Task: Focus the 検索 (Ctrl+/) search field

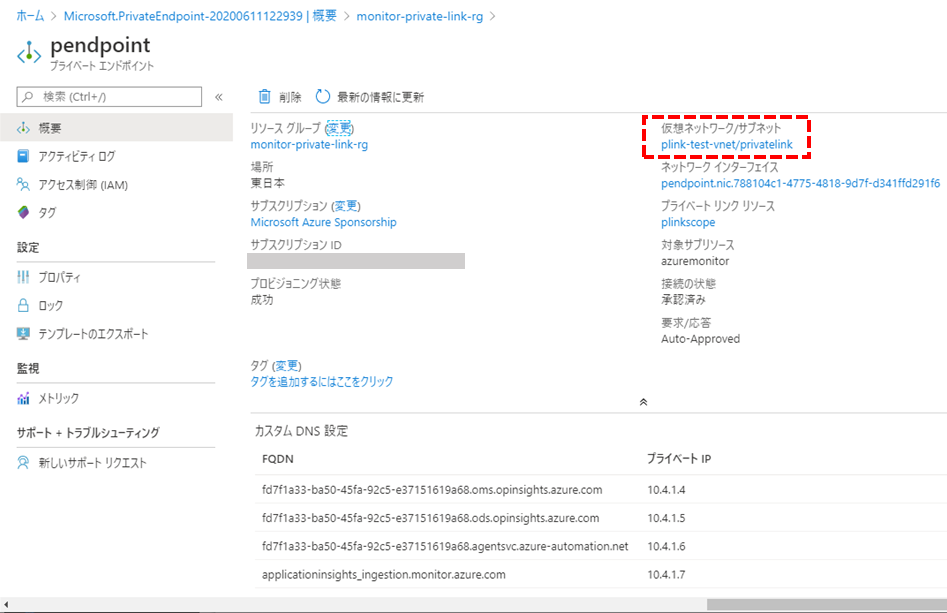Action: (x=109, y=97)
